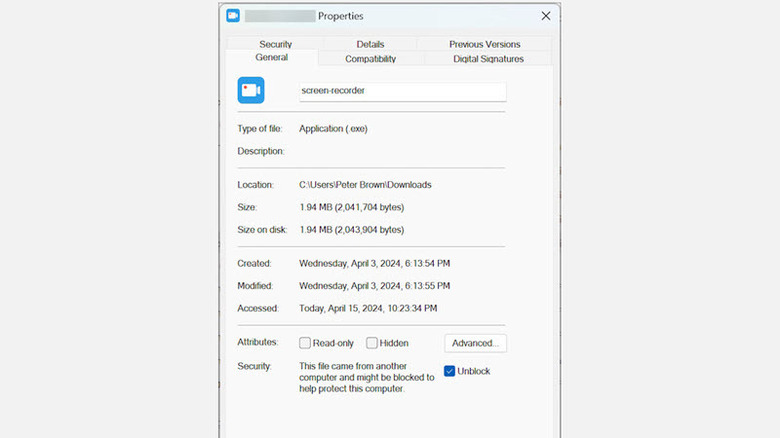
Task: Click the size value 2,041,704 bytes
Action: pyautogui.click(x=352, y=207)
